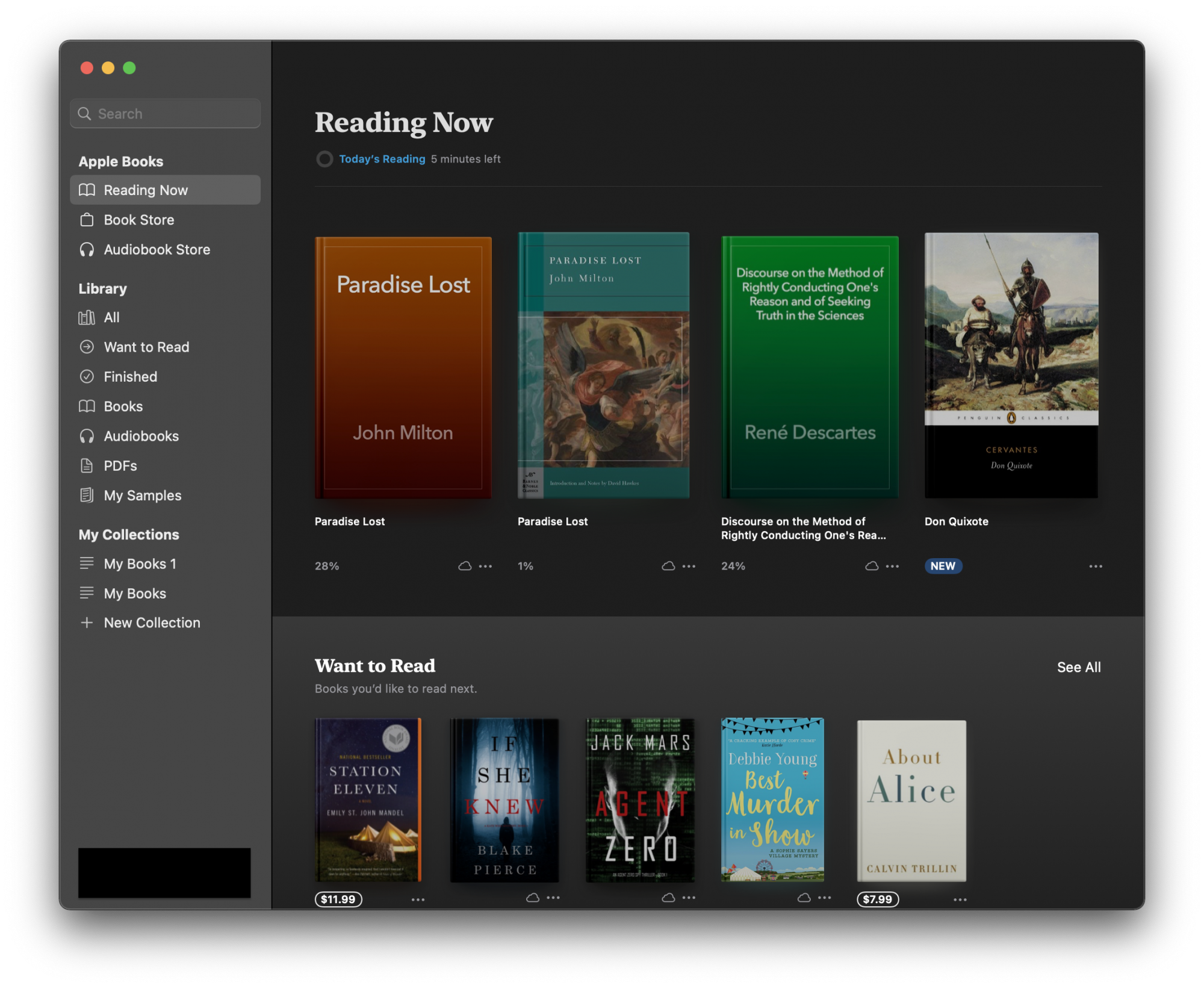Click cloud icon under Agent Zero

tap(668, 898)
